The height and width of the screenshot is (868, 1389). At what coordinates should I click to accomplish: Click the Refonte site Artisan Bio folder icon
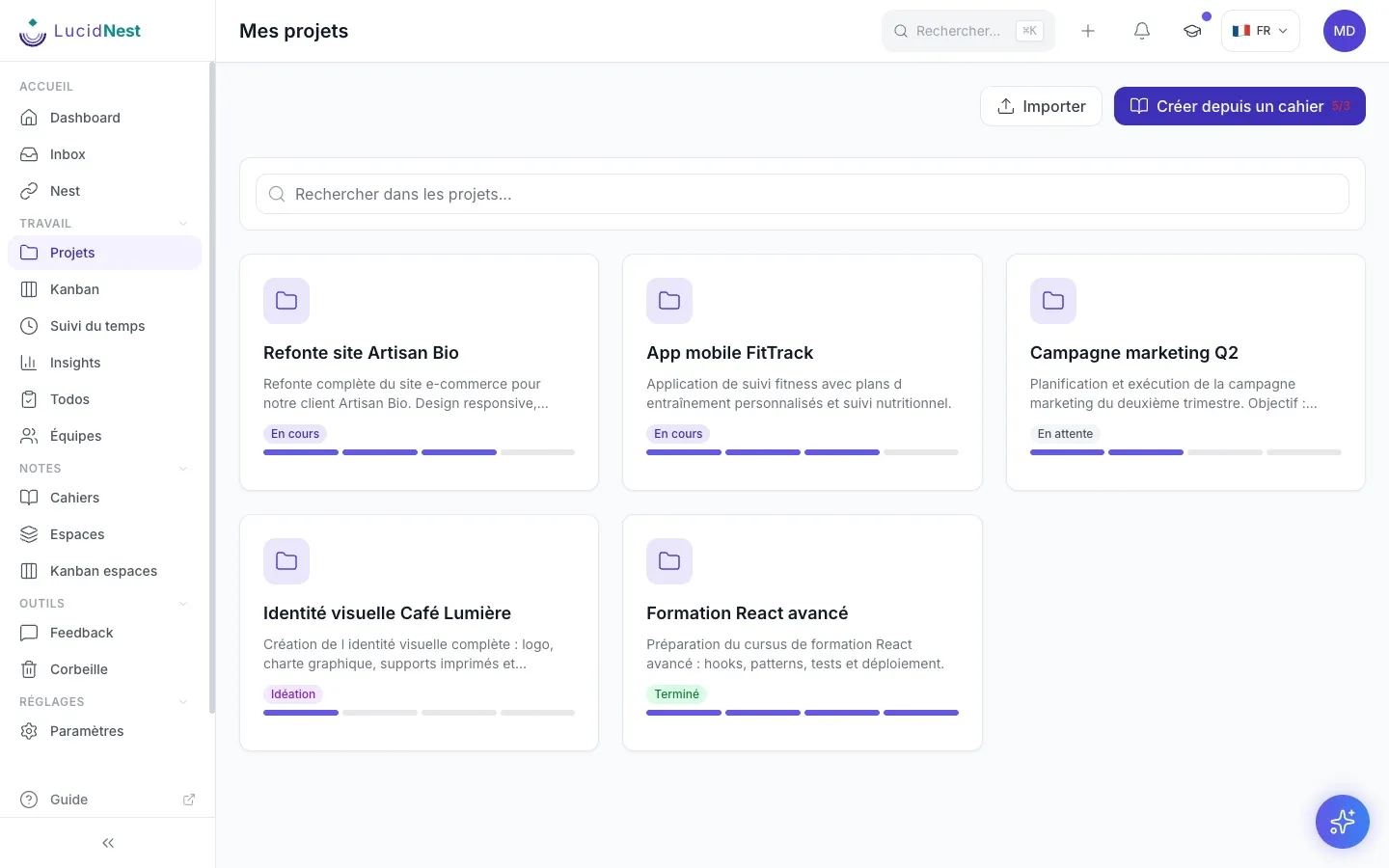pyautogui.click(x=286, y=301)
